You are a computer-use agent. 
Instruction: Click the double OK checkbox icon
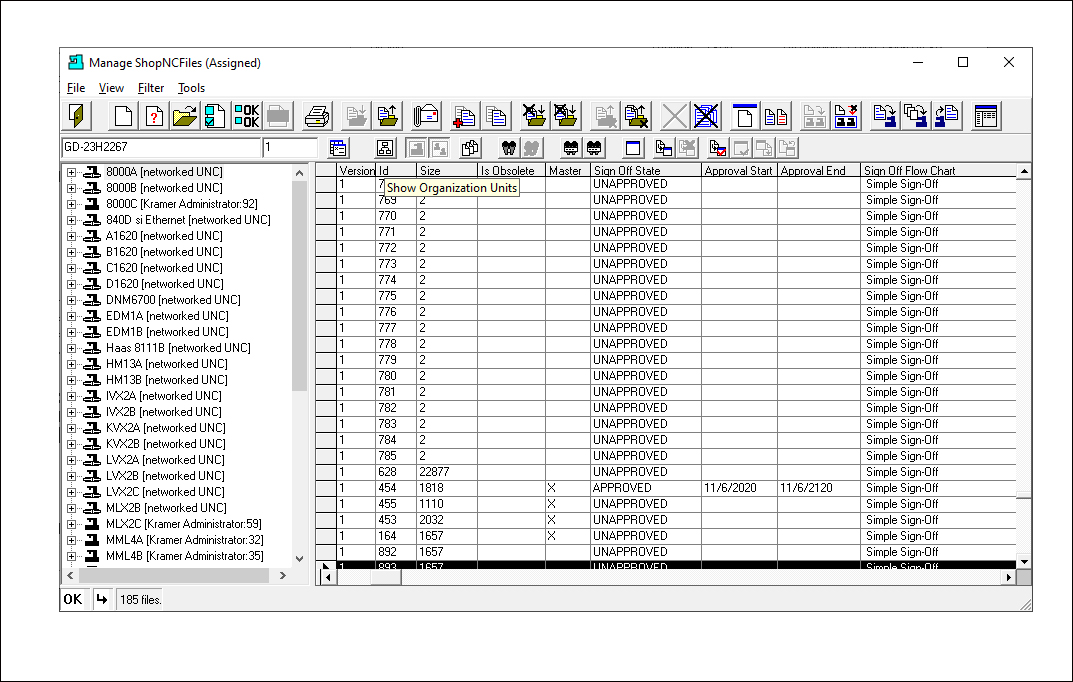[x=246, y=116]
